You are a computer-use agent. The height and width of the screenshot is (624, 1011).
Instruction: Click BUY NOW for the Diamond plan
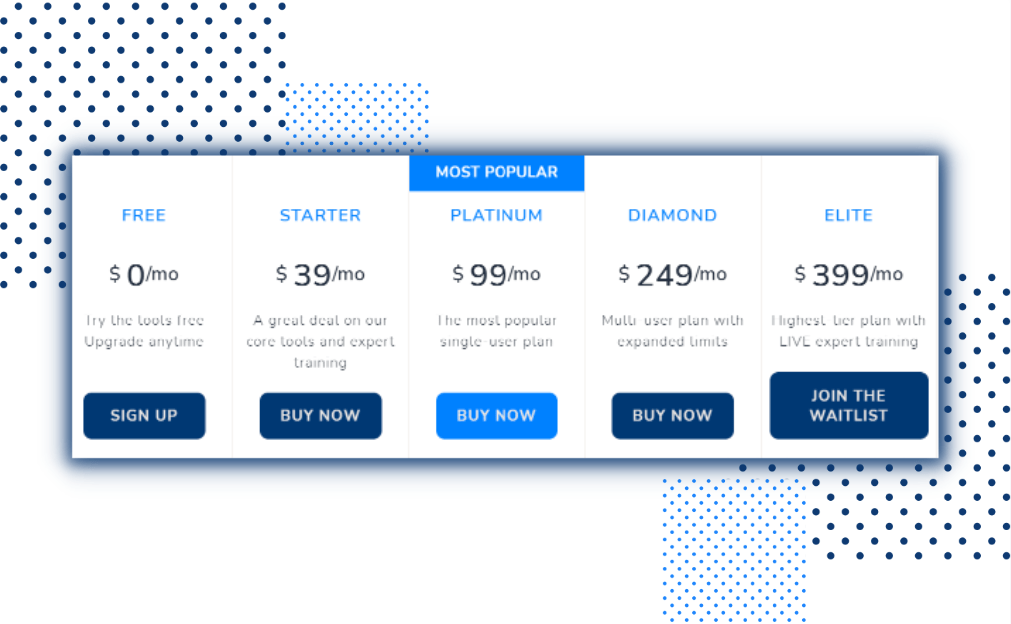(x=672, y=416)
